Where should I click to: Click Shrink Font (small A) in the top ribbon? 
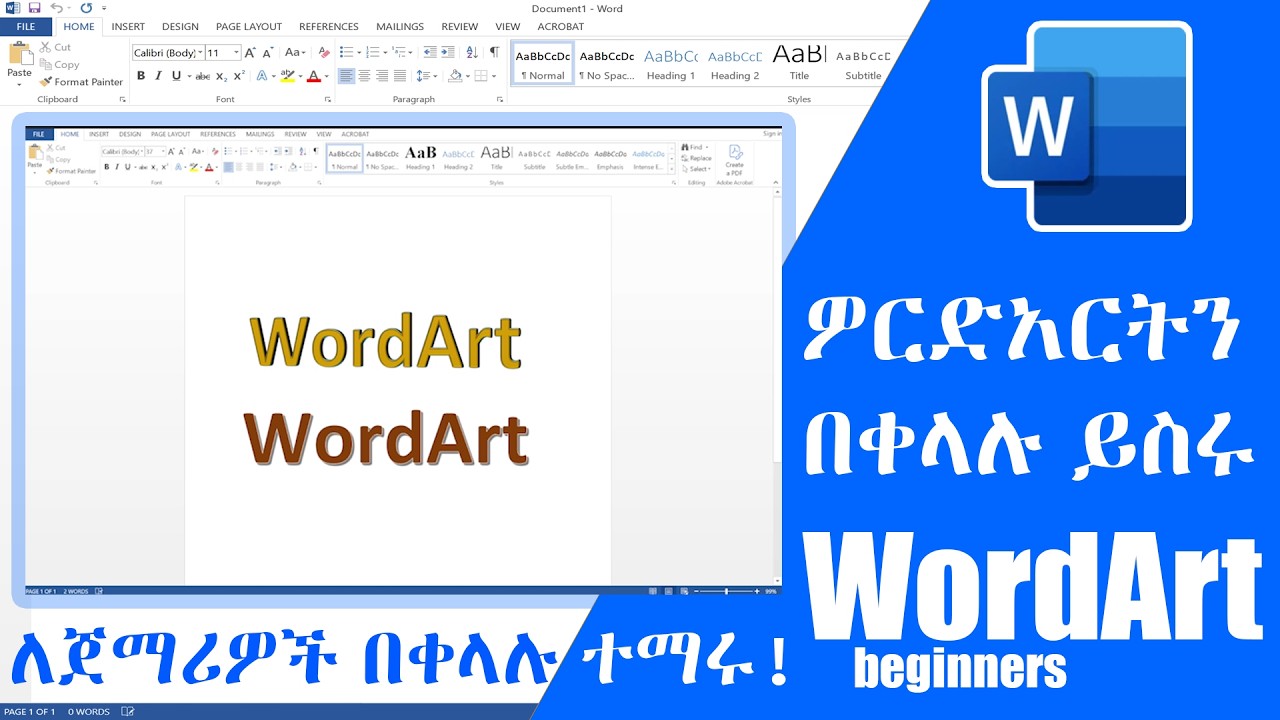coord(268,52)
